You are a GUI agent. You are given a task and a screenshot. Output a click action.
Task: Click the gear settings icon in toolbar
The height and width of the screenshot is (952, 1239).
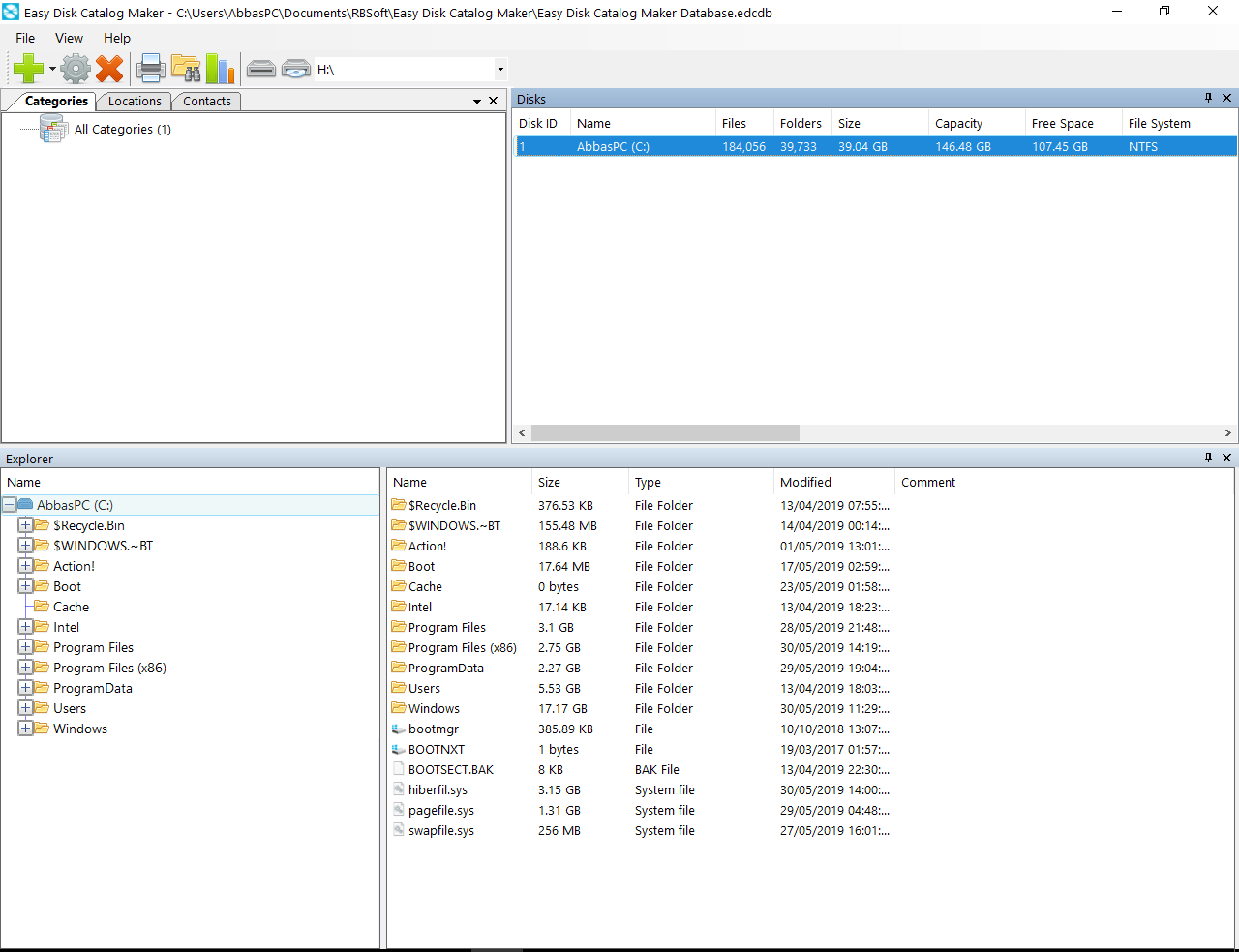tap(76, 69)
